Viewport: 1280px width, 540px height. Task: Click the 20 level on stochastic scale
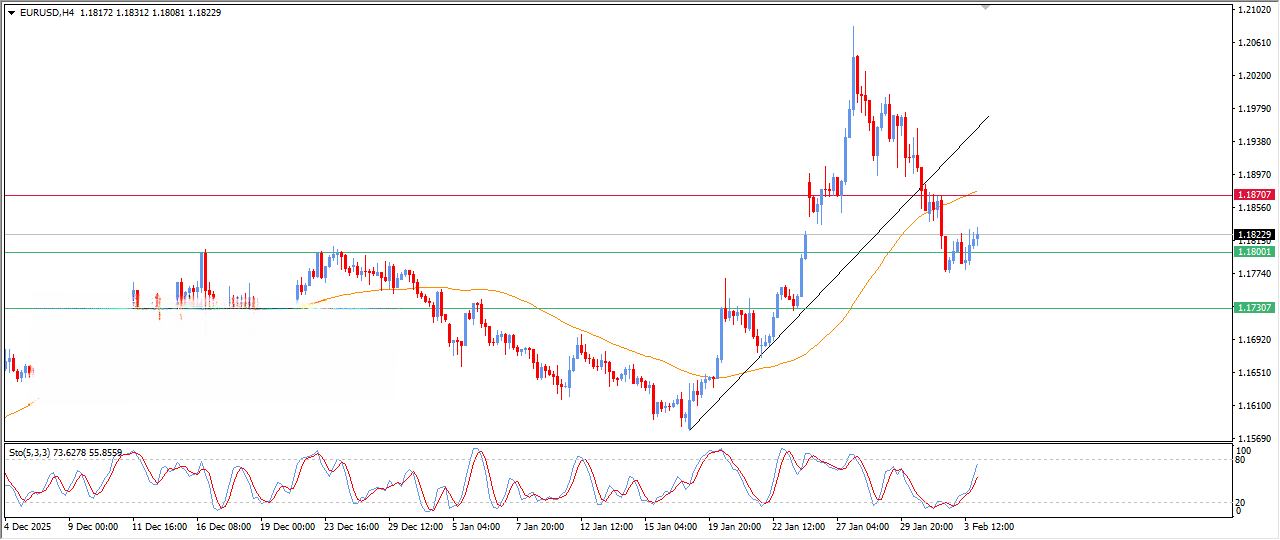point(1241,502)
